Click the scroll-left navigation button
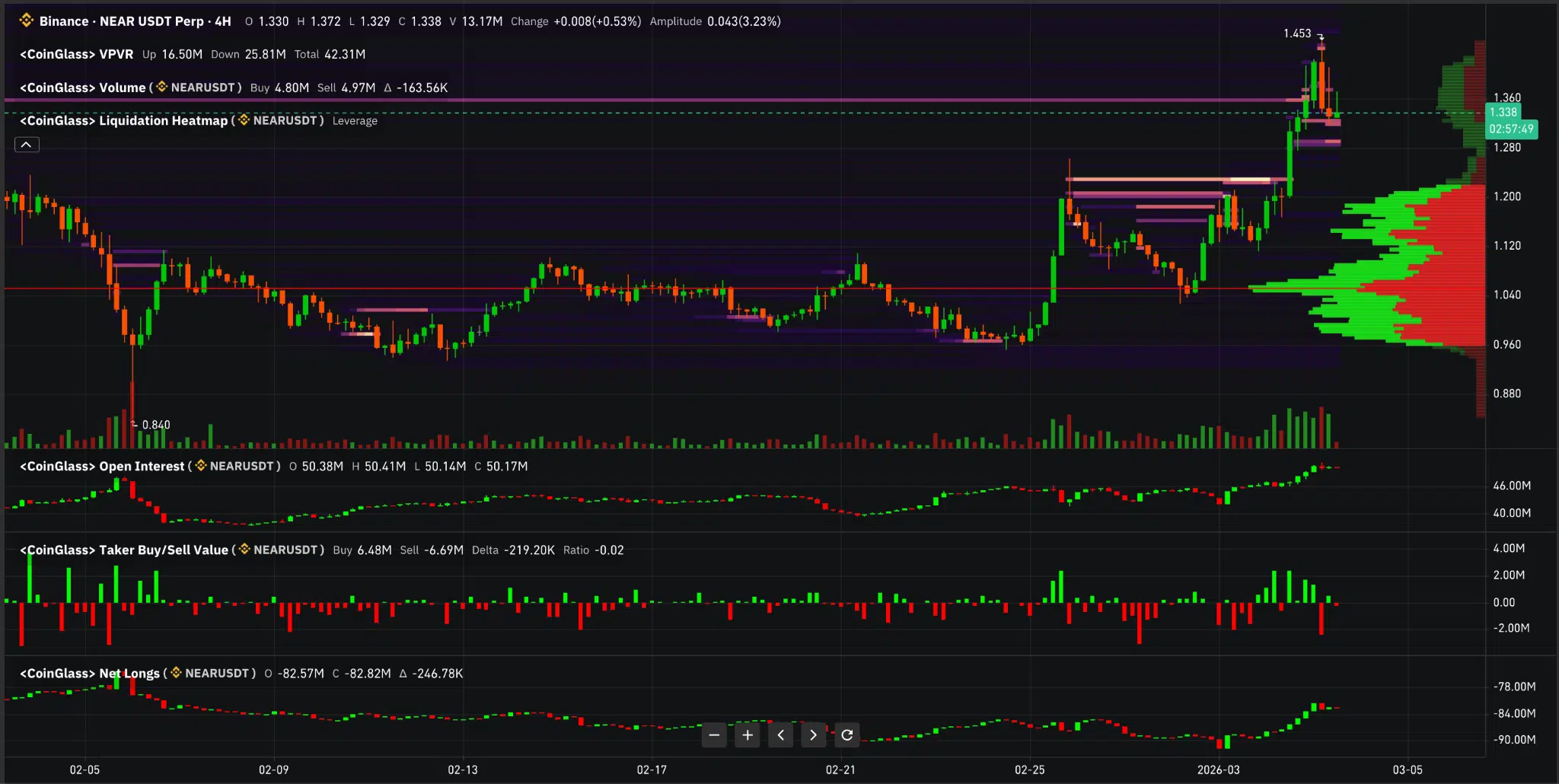1559x784 pixels. pyautogui.click(x=780, y=735)
